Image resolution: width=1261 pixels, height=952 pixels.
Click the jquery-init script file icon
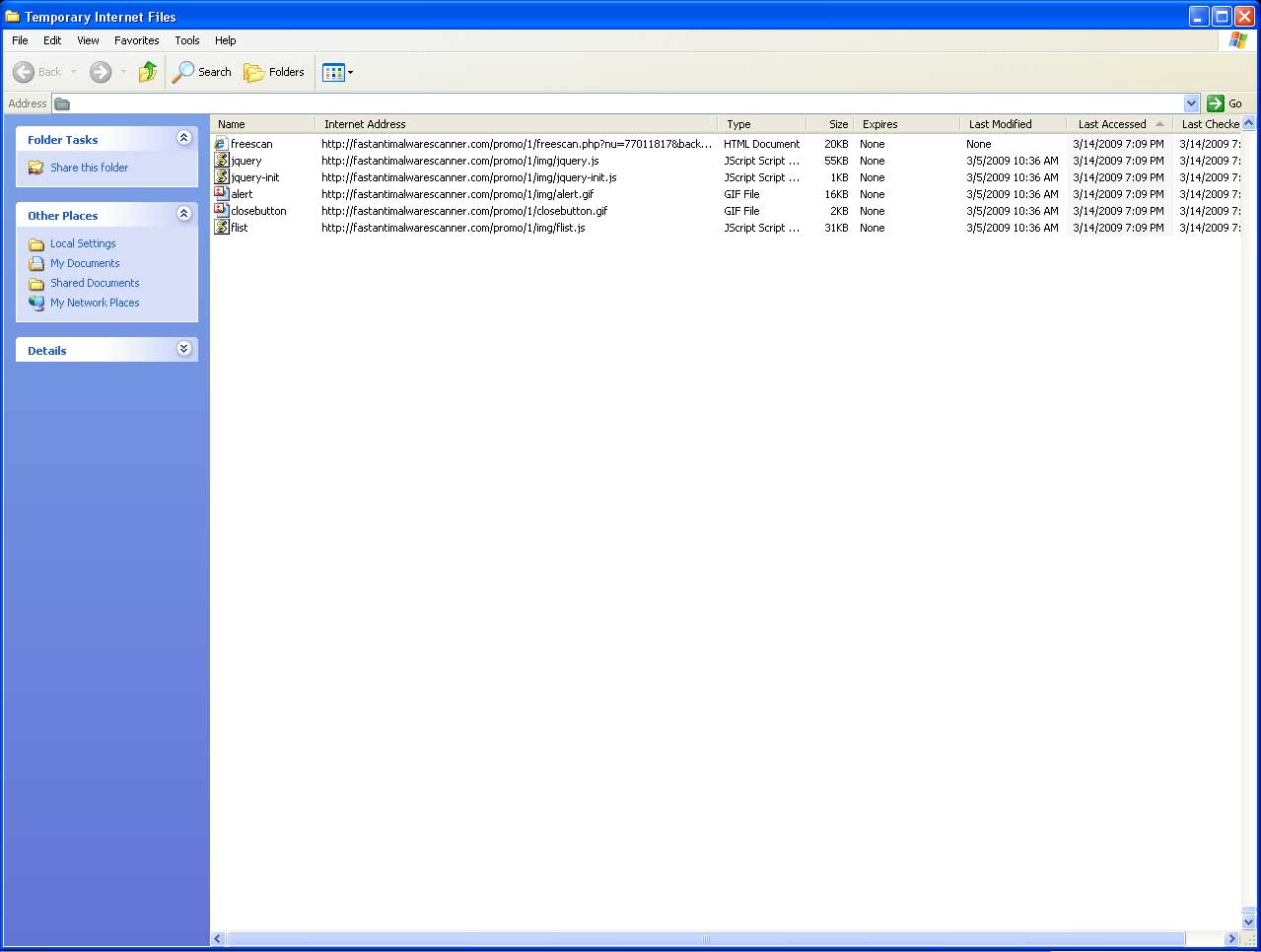pos(222,177)
